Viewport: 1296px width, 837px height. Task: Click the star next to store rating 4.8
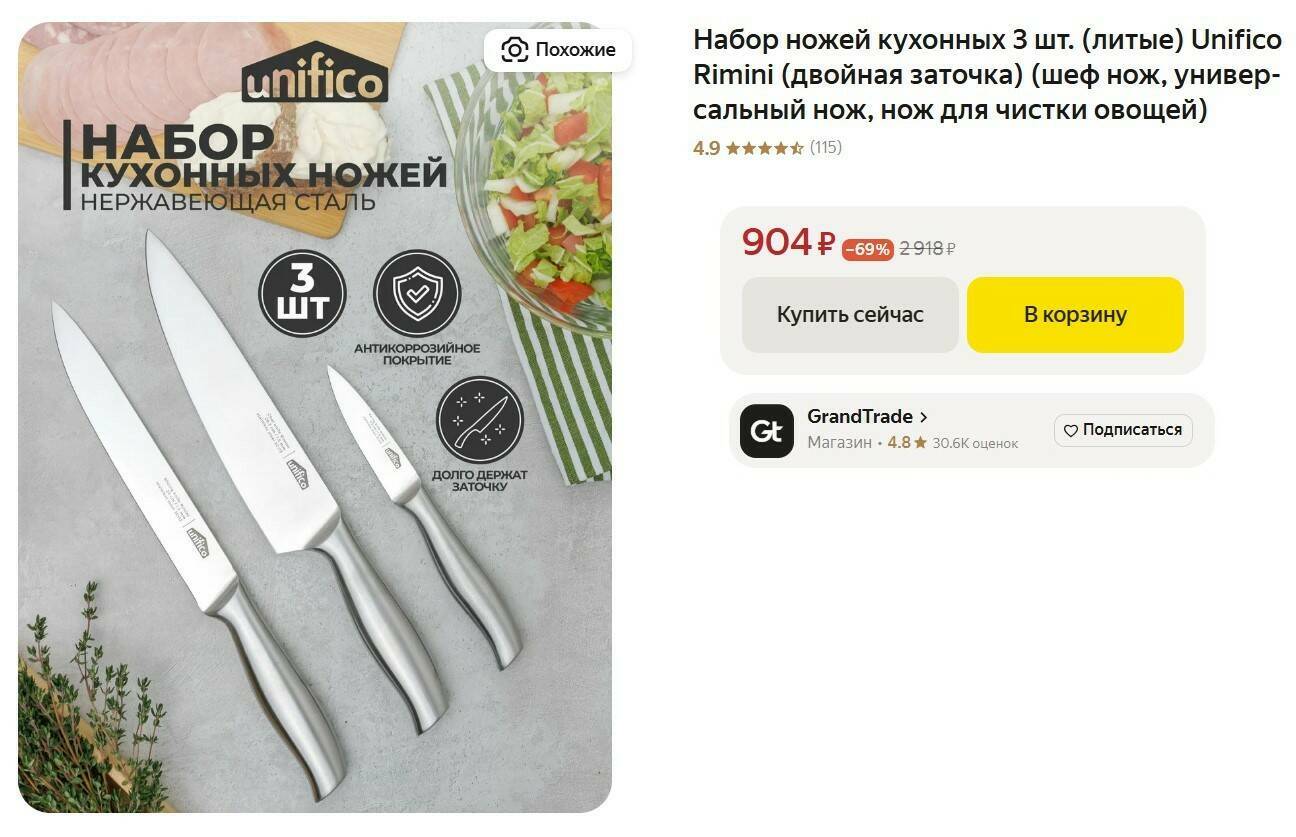tap(920, 443)
